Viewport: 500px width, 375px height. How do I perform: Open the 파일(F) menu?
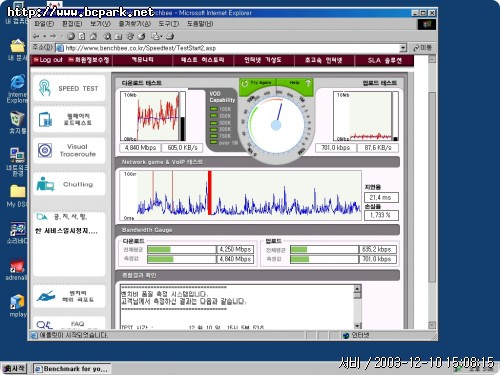[44, 24]
